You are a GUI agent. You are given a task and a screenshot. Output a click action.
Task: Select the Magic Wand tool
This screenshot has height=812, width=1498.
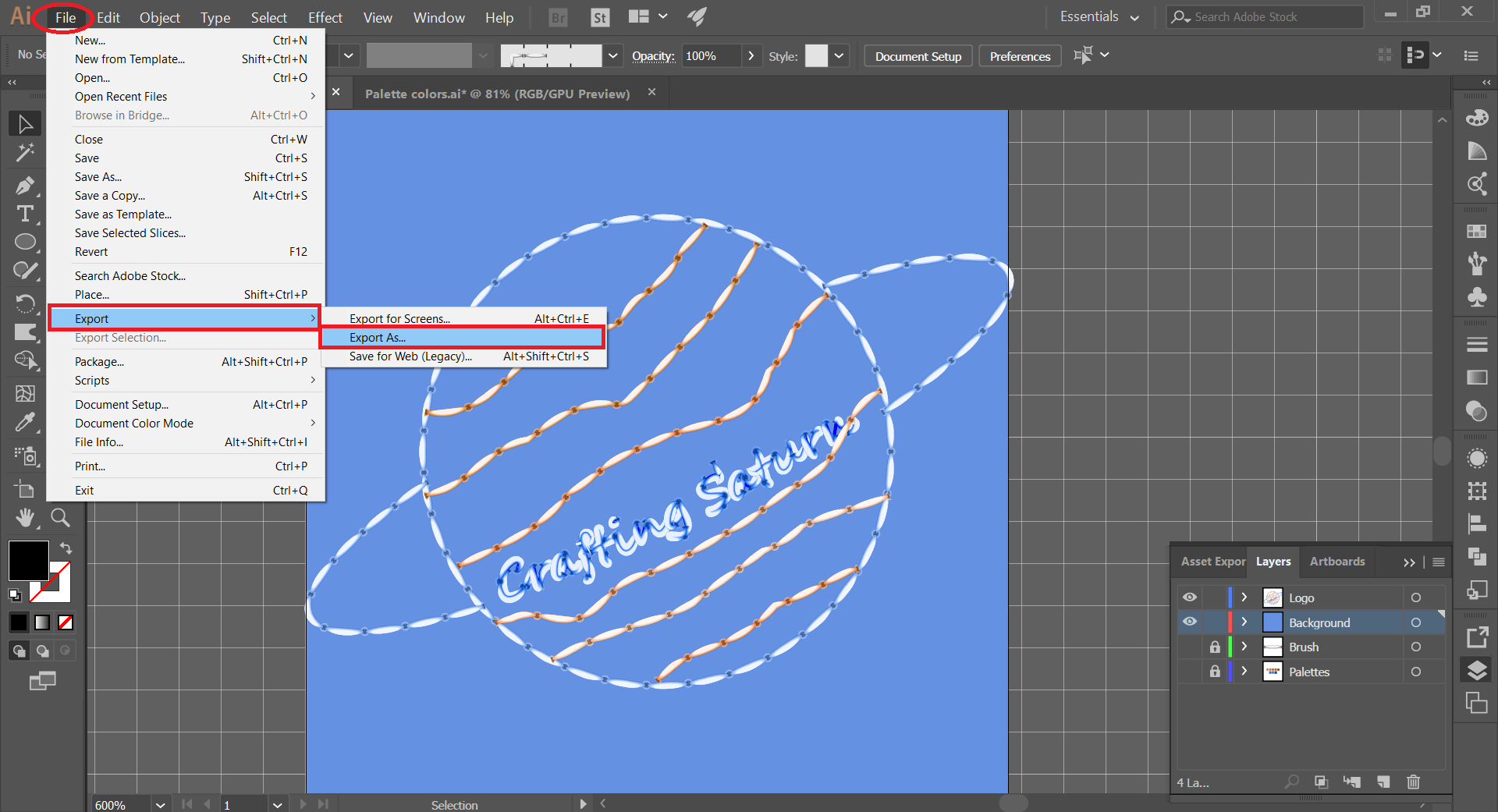25,152
